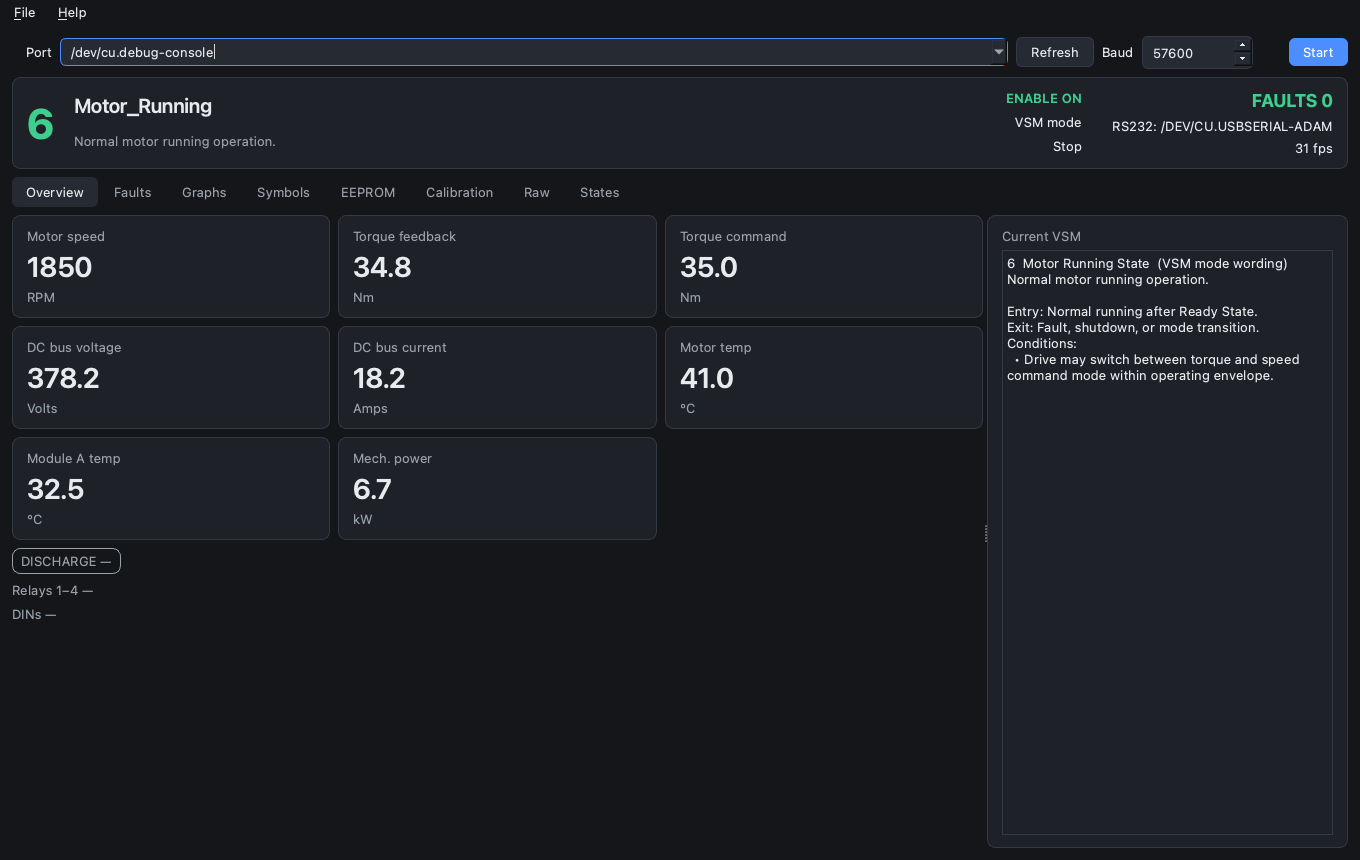1360x860 pixels.
Task: Select the States tab
Action: pos(599,192)
